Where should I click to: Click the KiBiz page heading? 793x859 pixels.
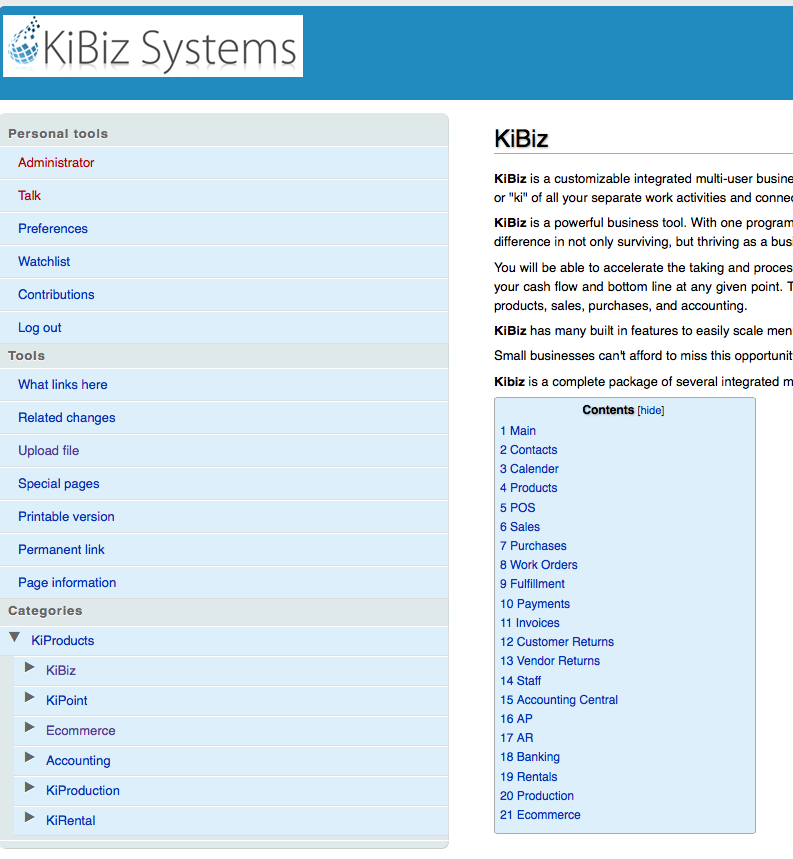click(521, 138)
